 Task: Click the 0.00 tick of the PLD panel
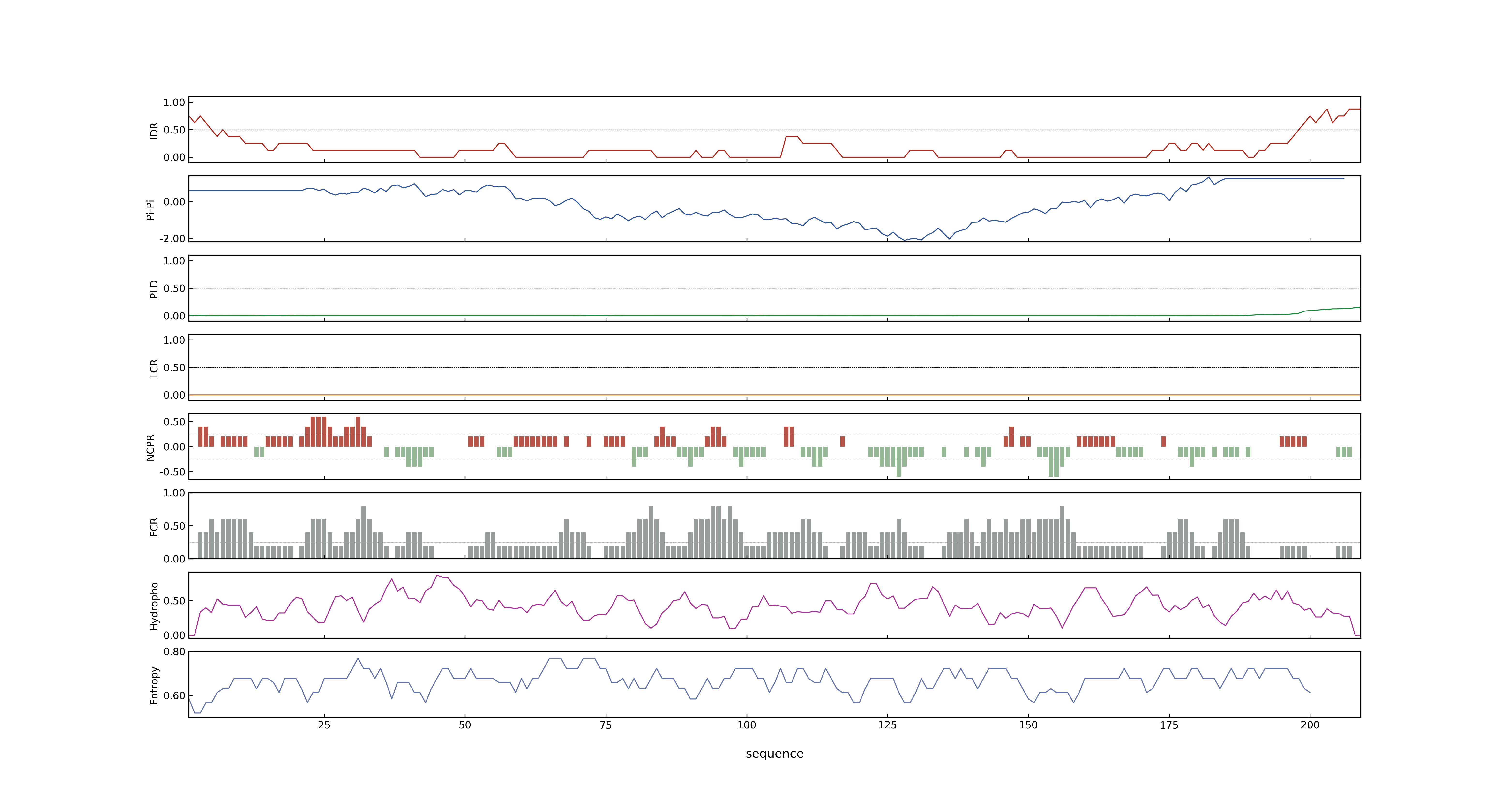tap(174, 316)
